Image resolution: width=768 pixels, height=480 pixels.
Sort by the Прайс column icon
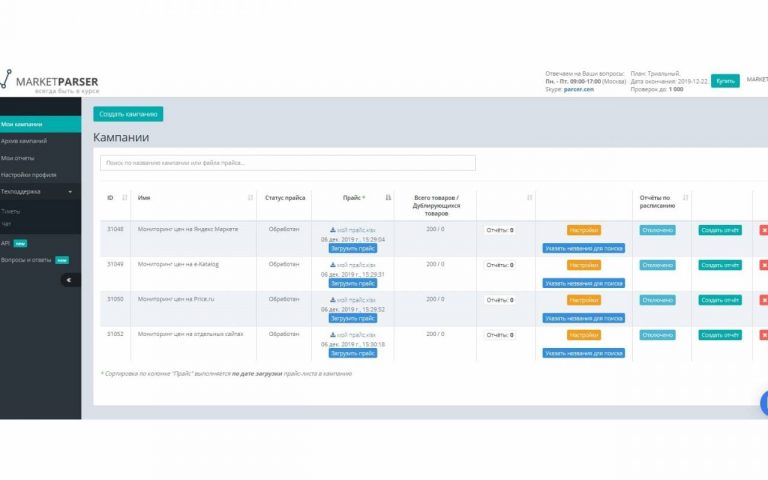pos(388,198)
